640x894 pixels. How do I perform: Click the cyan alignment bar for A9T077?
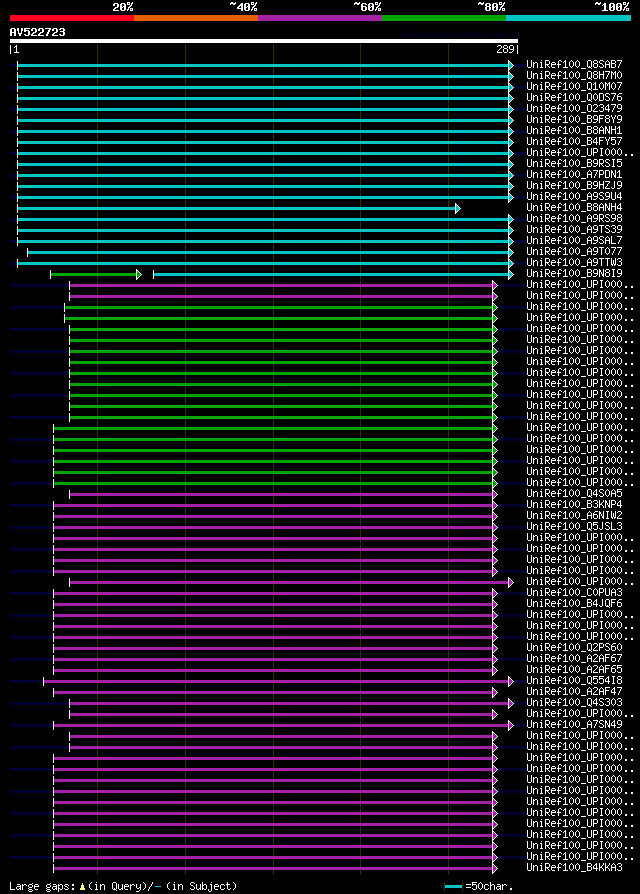(x=271, y=253)
